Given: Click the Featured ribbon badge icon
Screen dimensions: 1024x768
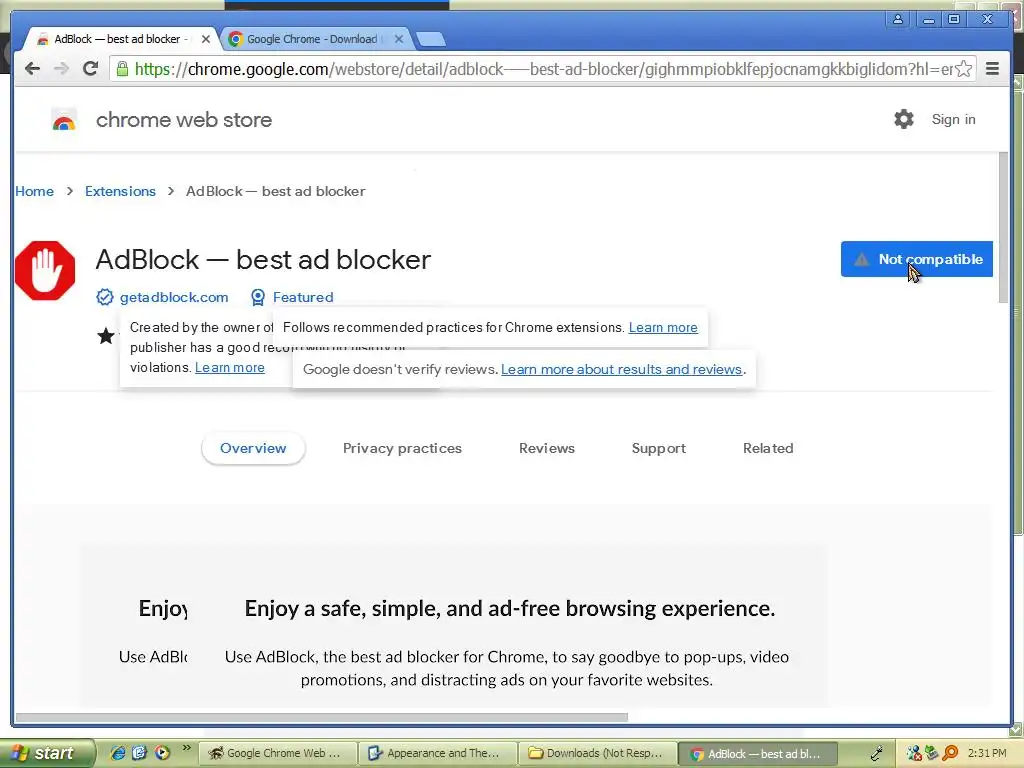Looking at the screenshot, I should (x=258, y=297).
